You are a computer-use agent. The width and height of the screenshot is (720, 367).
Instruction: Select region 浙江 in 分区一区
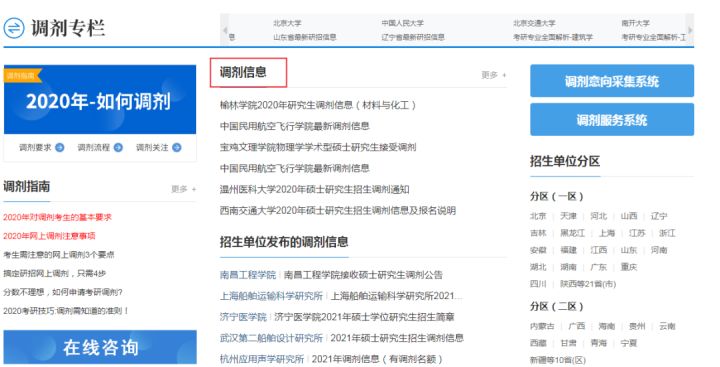pos(667,233)
